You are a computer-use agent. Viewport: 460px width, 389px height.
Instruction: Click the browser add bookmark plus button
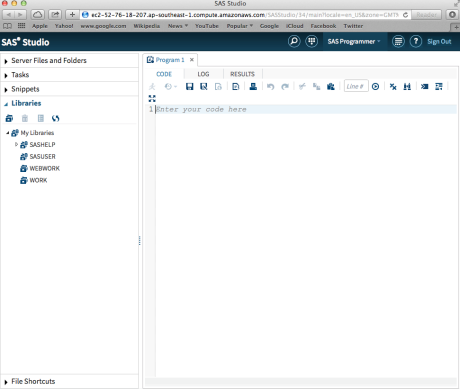click(x=72, y=15)
